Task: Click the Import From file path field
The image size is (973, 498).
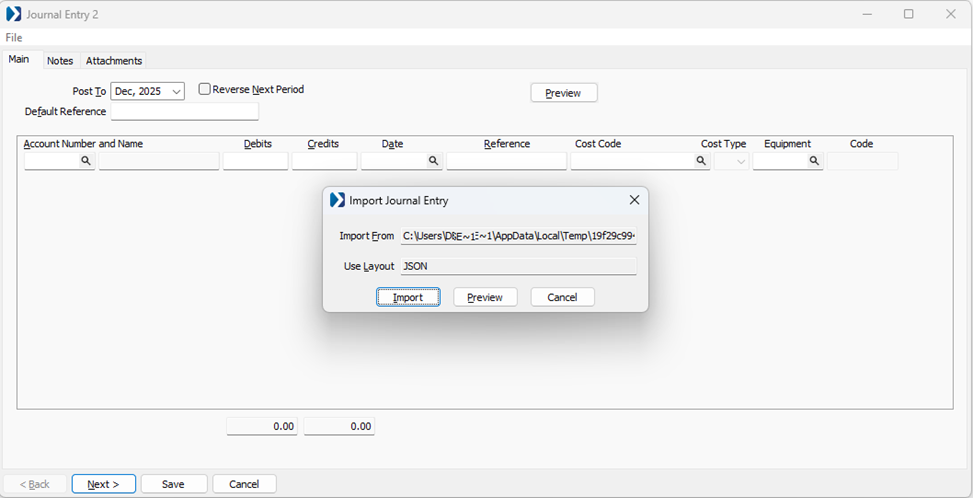Action: (518, 236)
